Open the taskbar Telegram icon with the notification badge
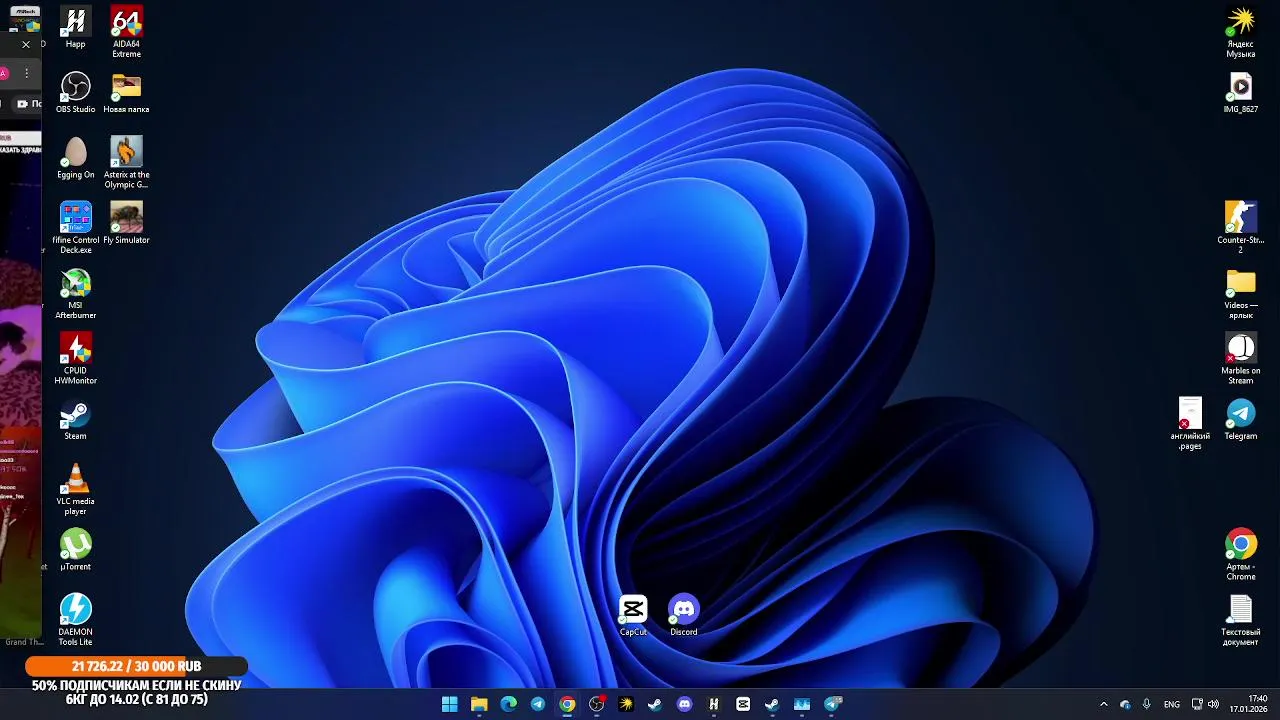Viewport: 1280px width, 720px height. click(x=832, y=704)
